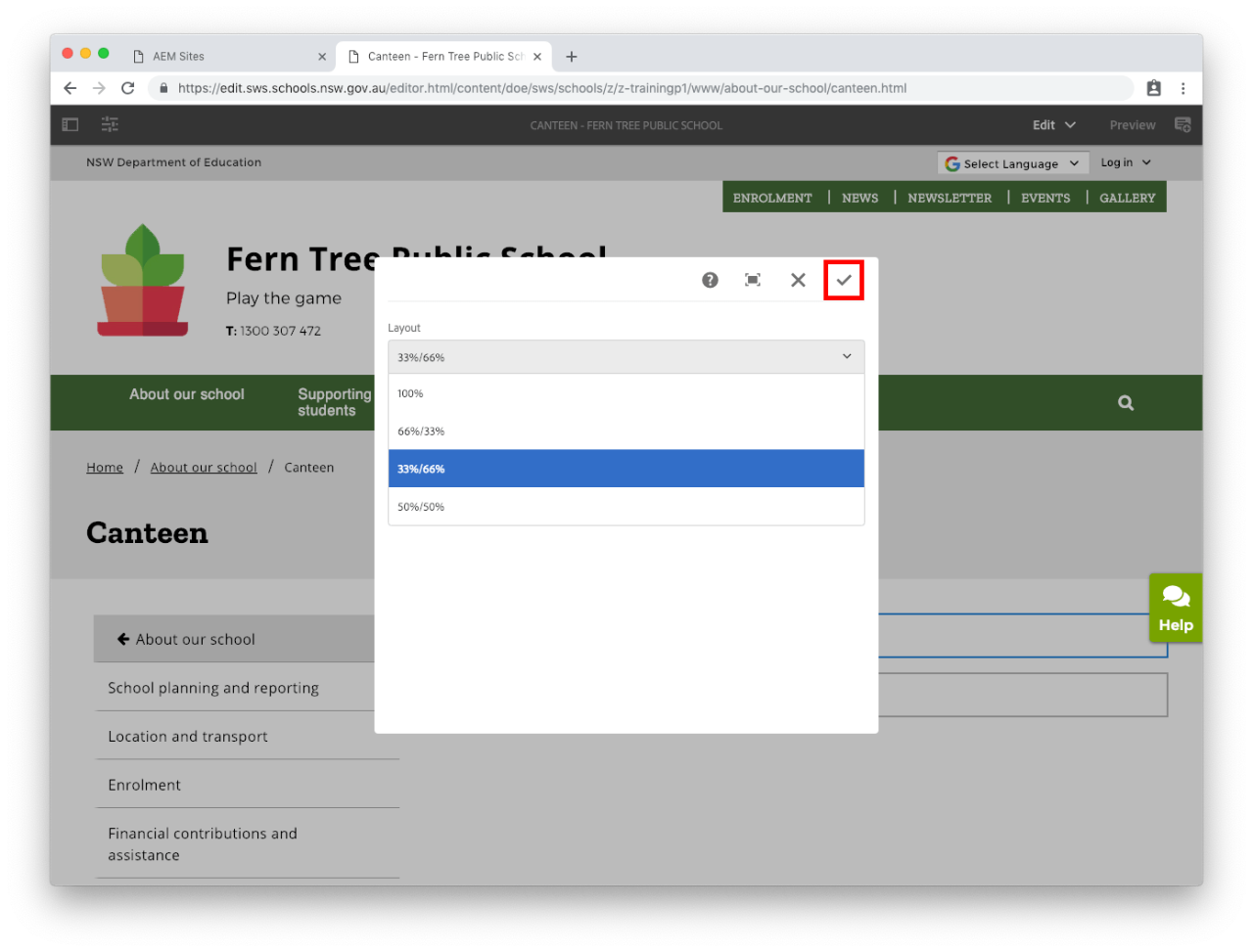
Task: Open the Edit mode dropdown
Action: click(x=1054, y=125)
